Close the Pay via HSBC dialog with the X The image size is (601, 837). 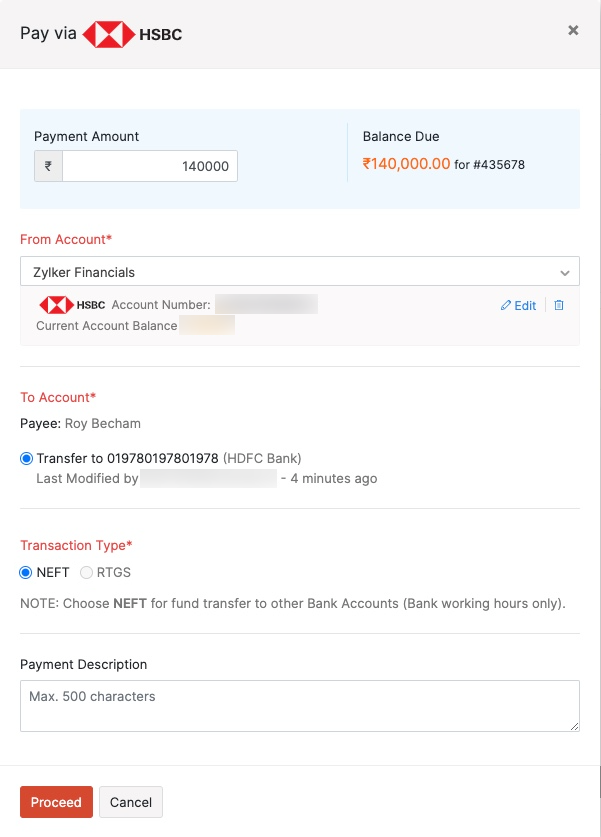pyautogui.click(x=573, y=29)
